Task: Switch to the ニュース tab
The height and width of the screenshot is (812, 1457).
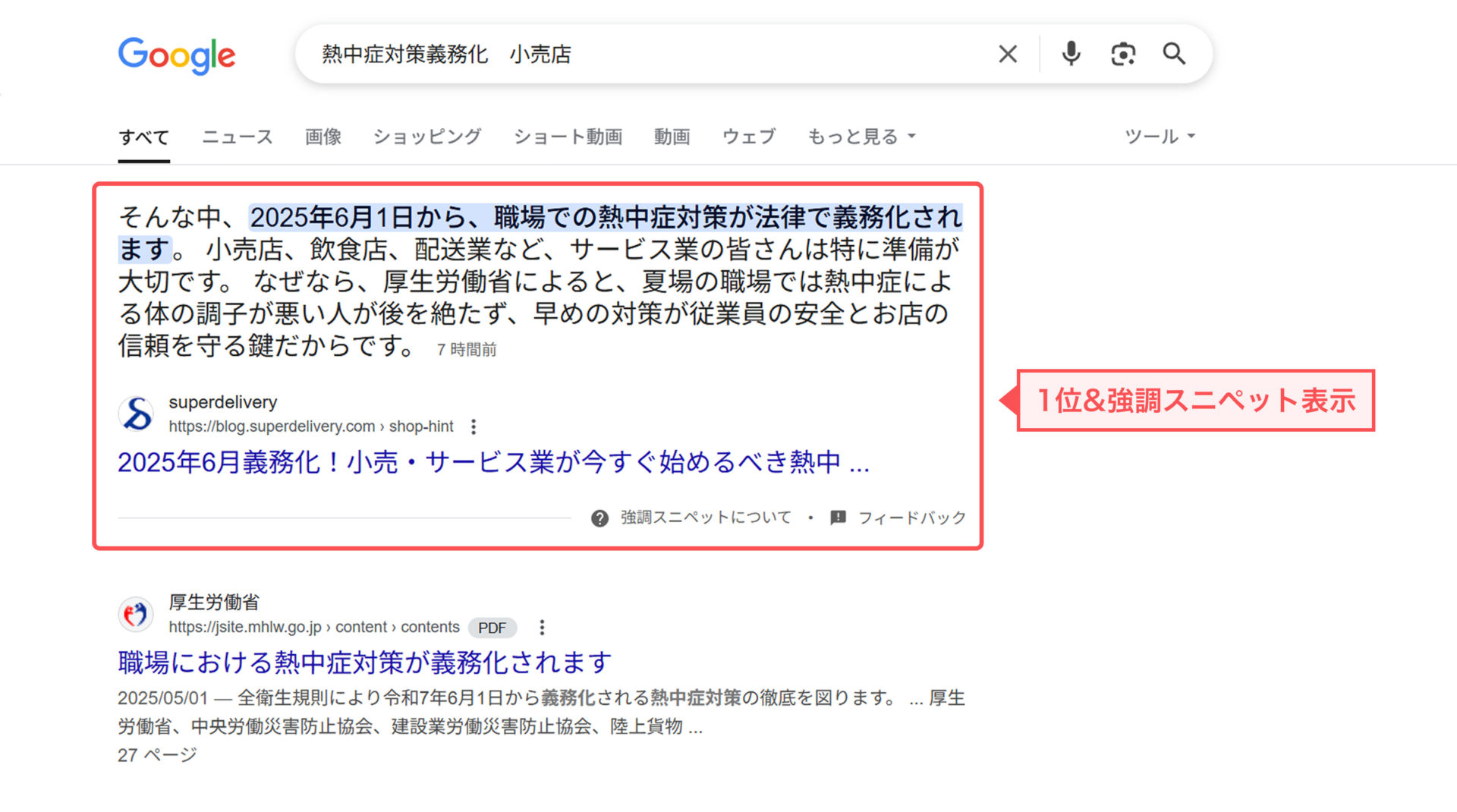Action: (237, 137)
